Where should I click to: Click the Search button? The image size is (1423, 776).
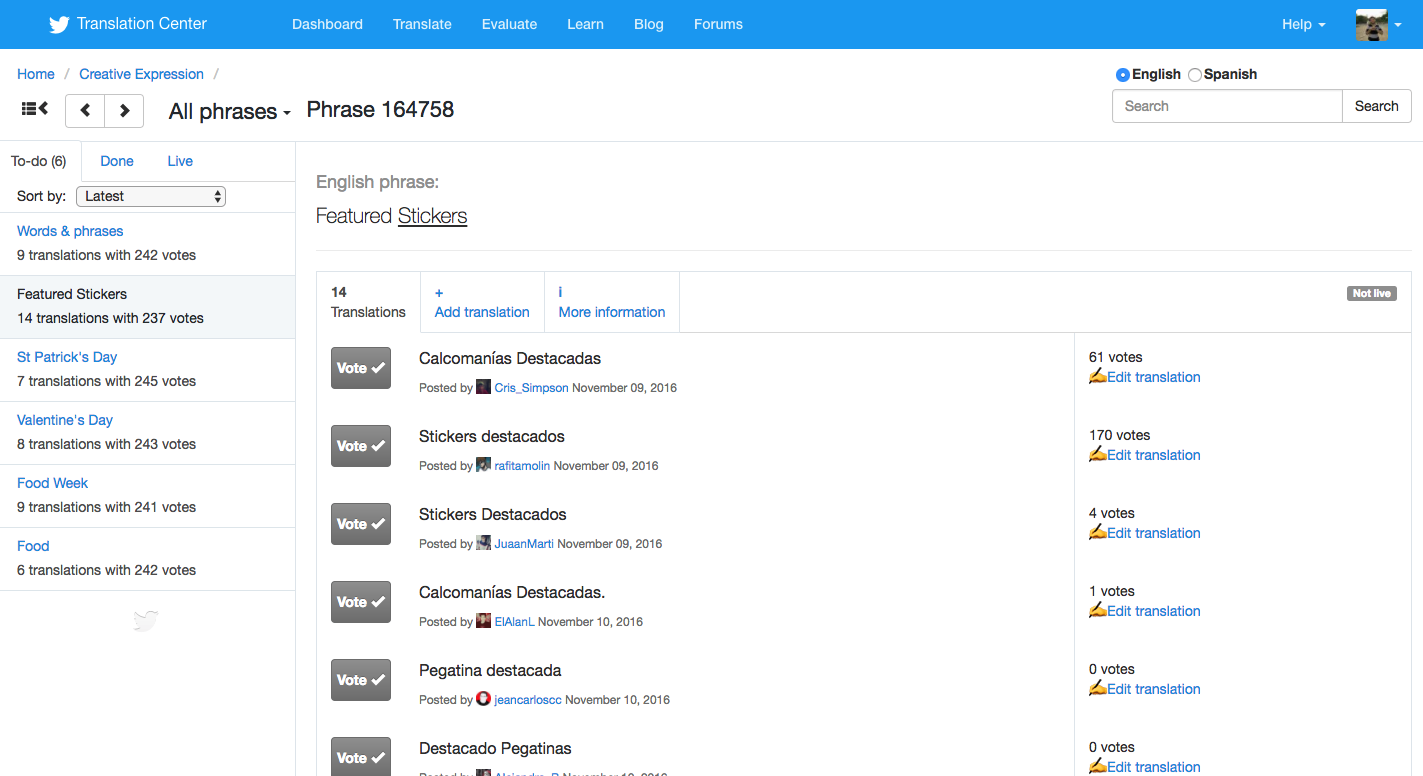pos(1376,106)
